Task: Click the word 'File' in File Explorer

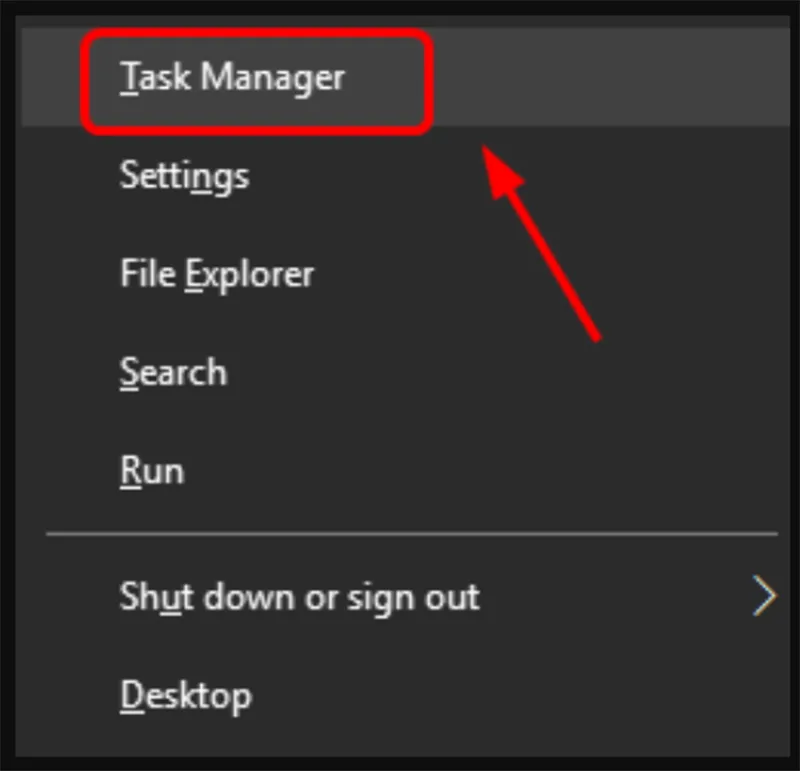Action: coord(148,274)
